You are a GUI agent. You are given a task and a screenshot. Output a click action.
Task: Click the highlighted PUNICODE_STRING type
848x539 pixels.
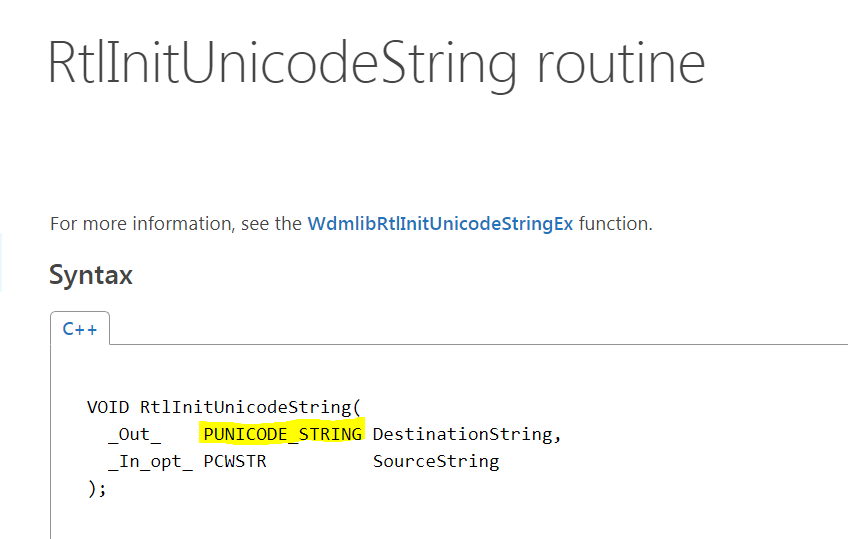pyautogui.click(x=282, y=434)
